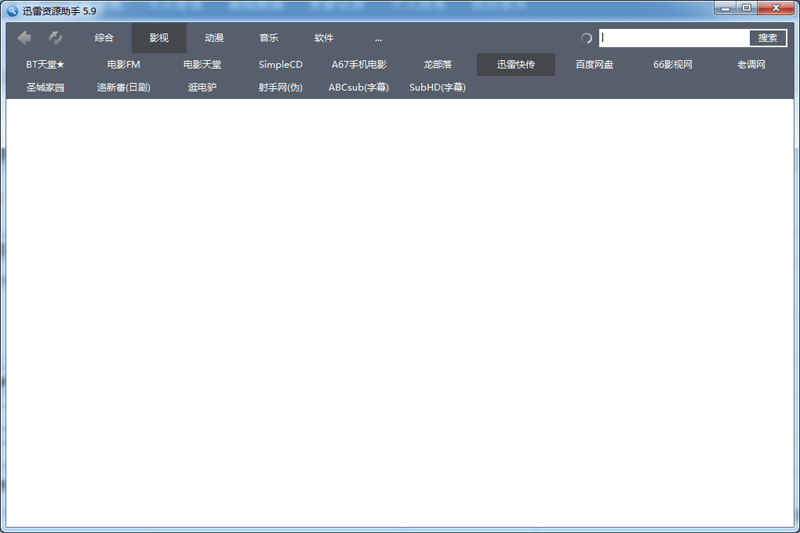Choose the 66影视网 source
Image resolution: width=800 pixels, height=533 pixels.
point(673,65)
